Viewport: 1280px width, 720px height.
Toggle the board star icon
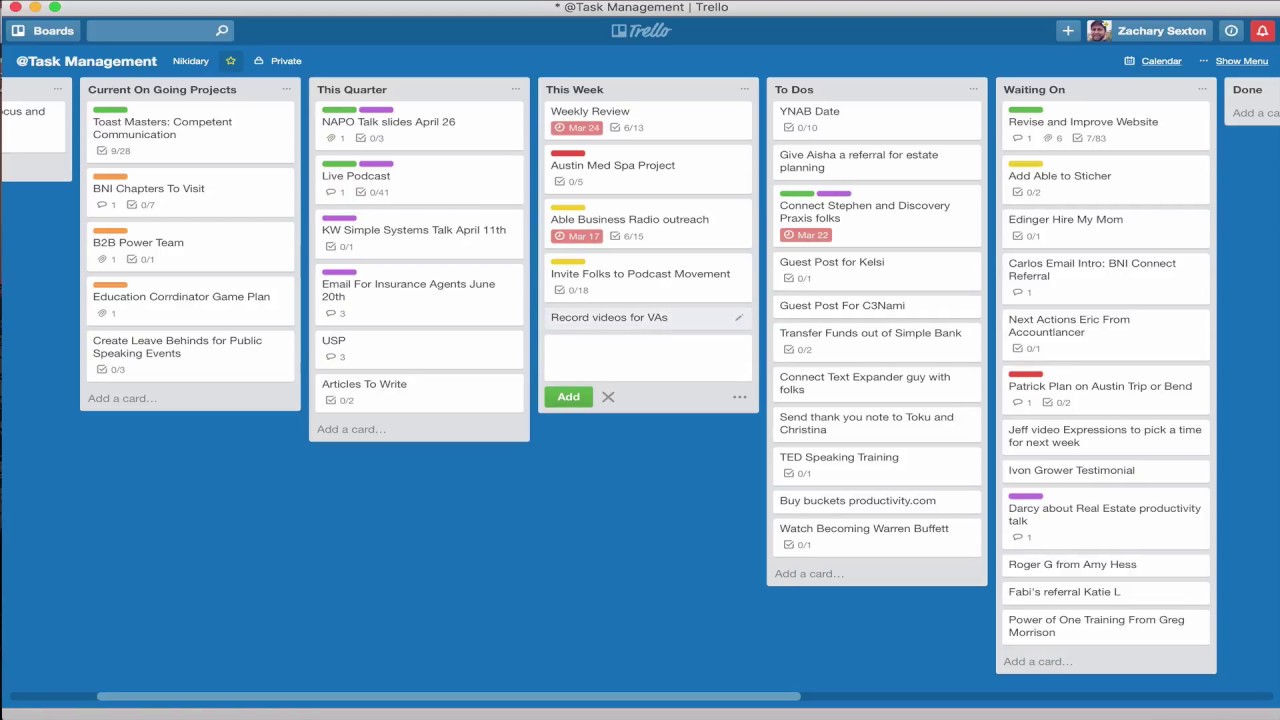coord(231,61)
